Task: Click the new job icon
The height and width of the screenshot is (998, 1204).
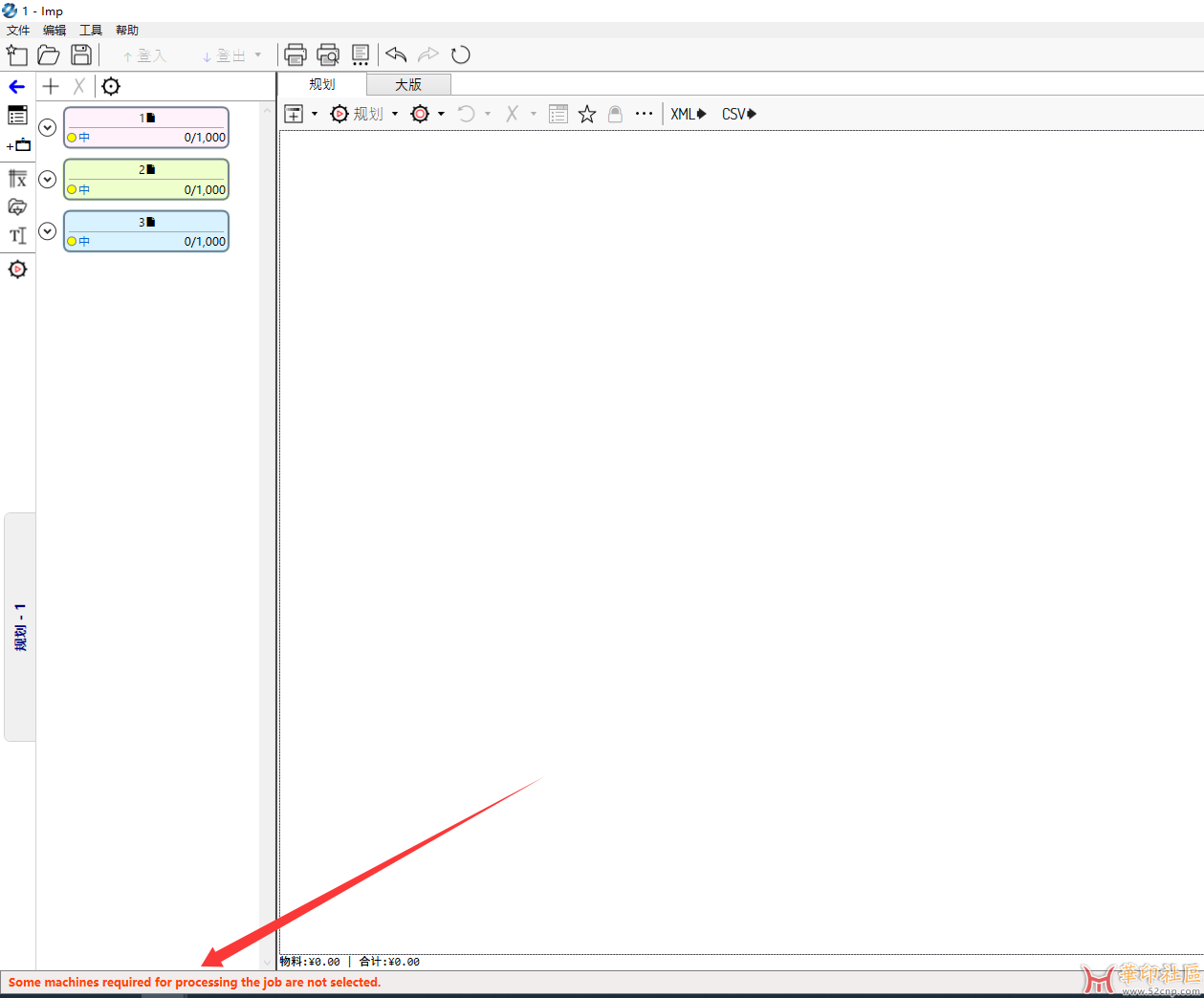Action: click(x=17, y=55)
